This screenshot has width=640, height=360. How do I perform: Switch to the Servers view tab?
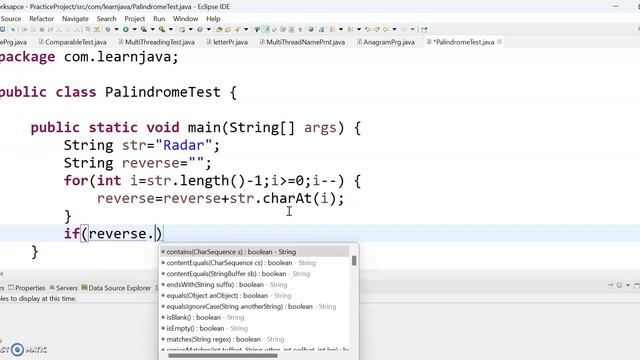click(x=63, y=288)
